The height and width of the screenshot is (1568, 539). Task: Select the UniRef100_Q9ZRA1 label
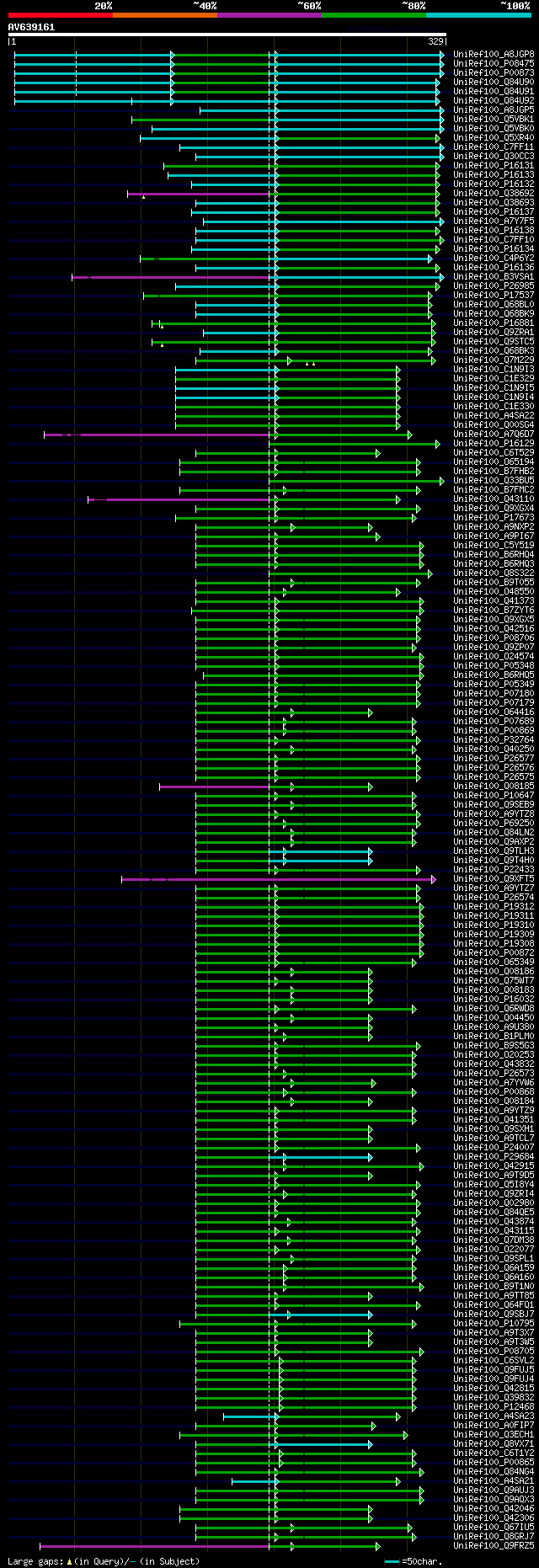(494, 332)
